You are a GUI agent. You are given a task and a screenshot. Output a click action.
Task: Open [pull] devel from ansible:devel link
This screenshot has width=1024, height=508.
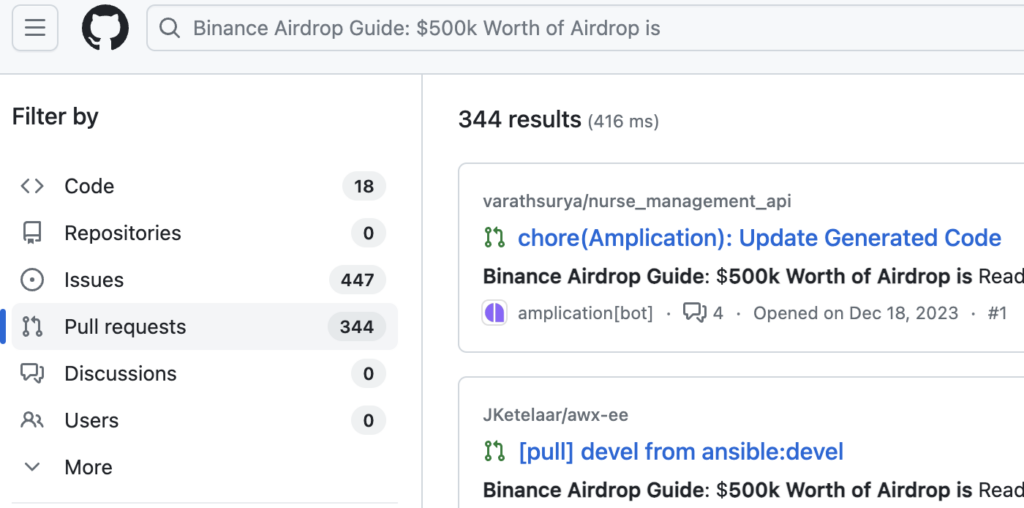(680, 451)
